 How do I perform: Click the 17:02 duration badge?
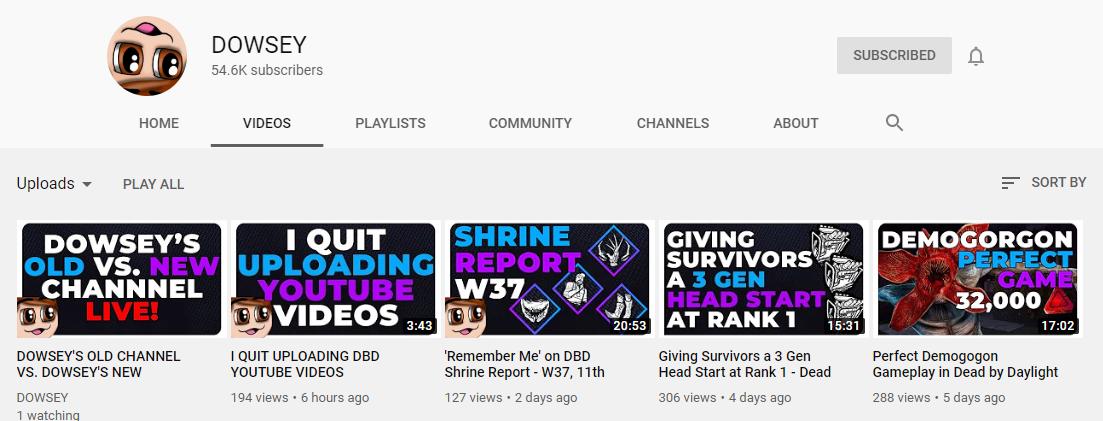pos(1057,326)
